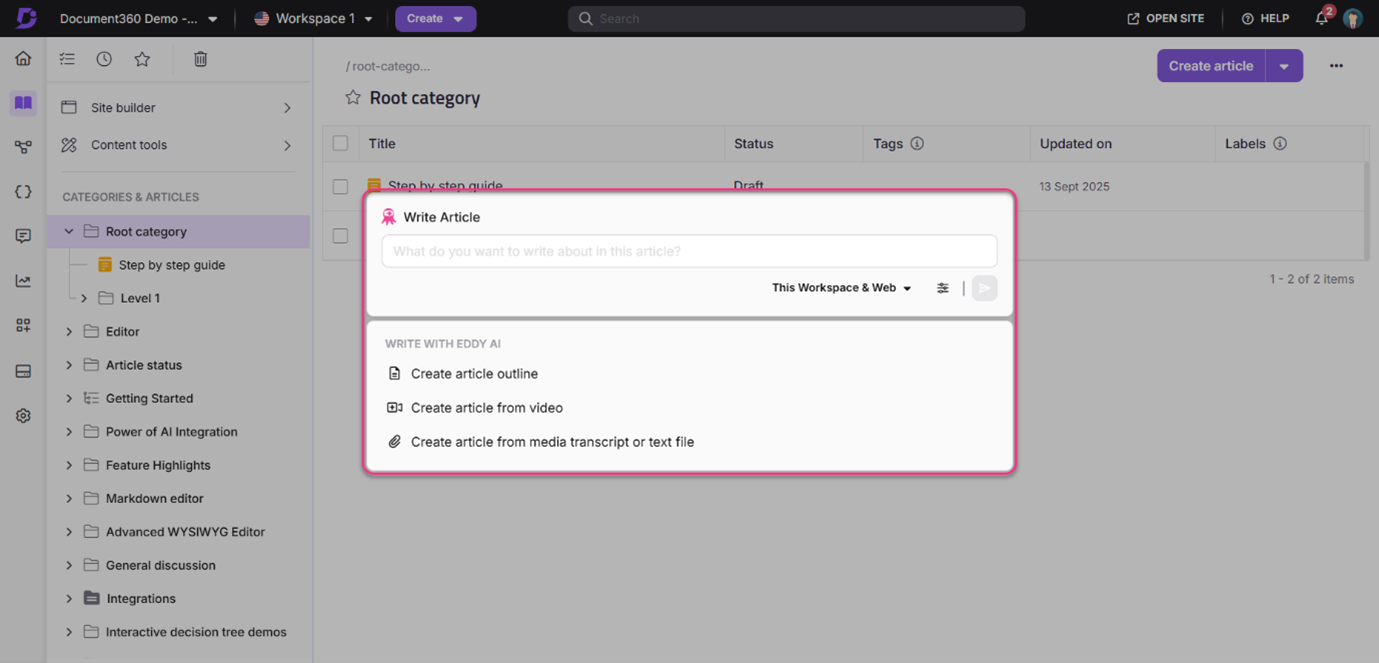Open the Documentation book icon
Screen dimensions: 1379x663
pos(23,102)
